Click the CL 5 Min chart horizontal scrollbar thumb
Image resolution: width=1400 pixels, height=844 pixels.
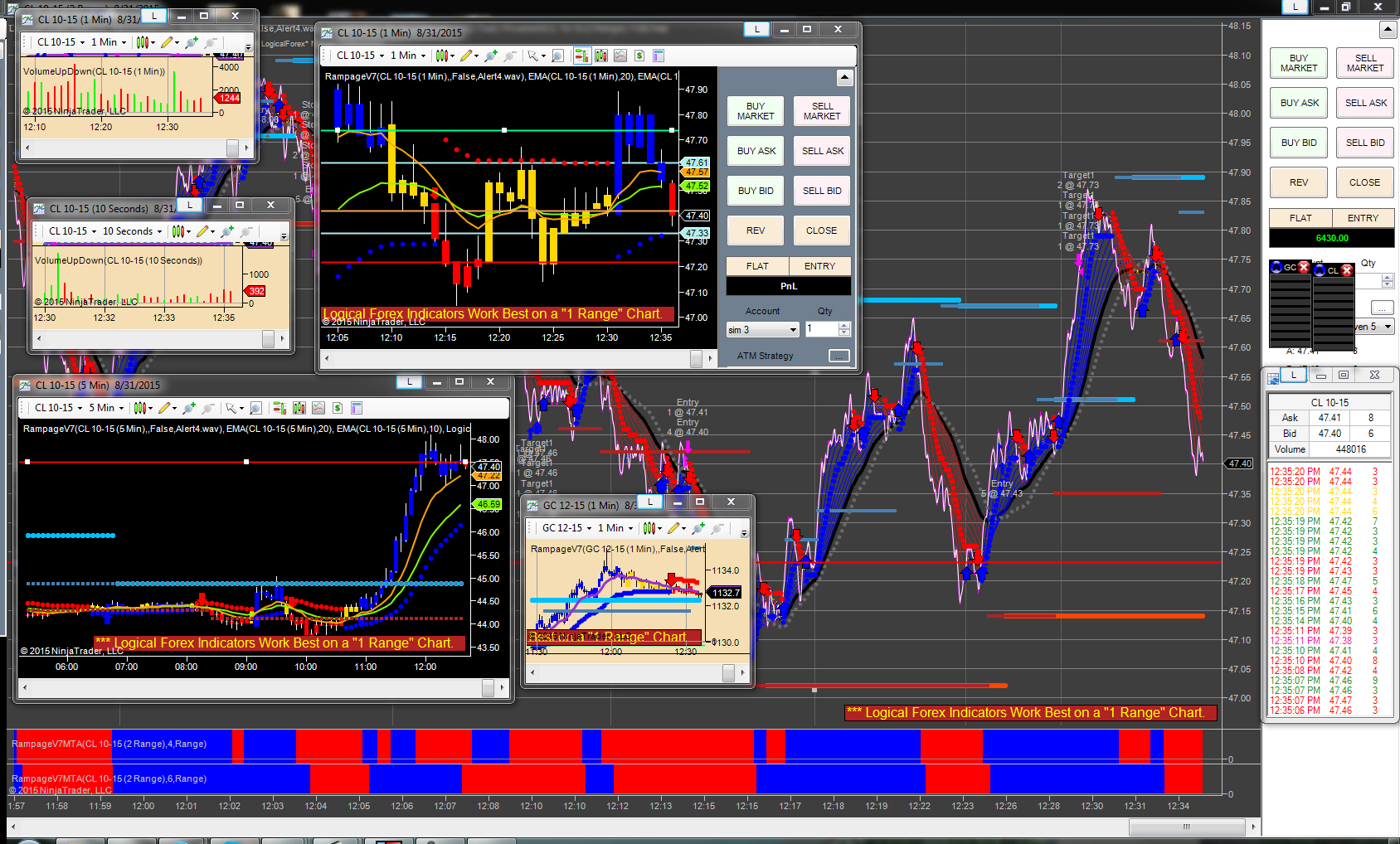tap(489, 687)
